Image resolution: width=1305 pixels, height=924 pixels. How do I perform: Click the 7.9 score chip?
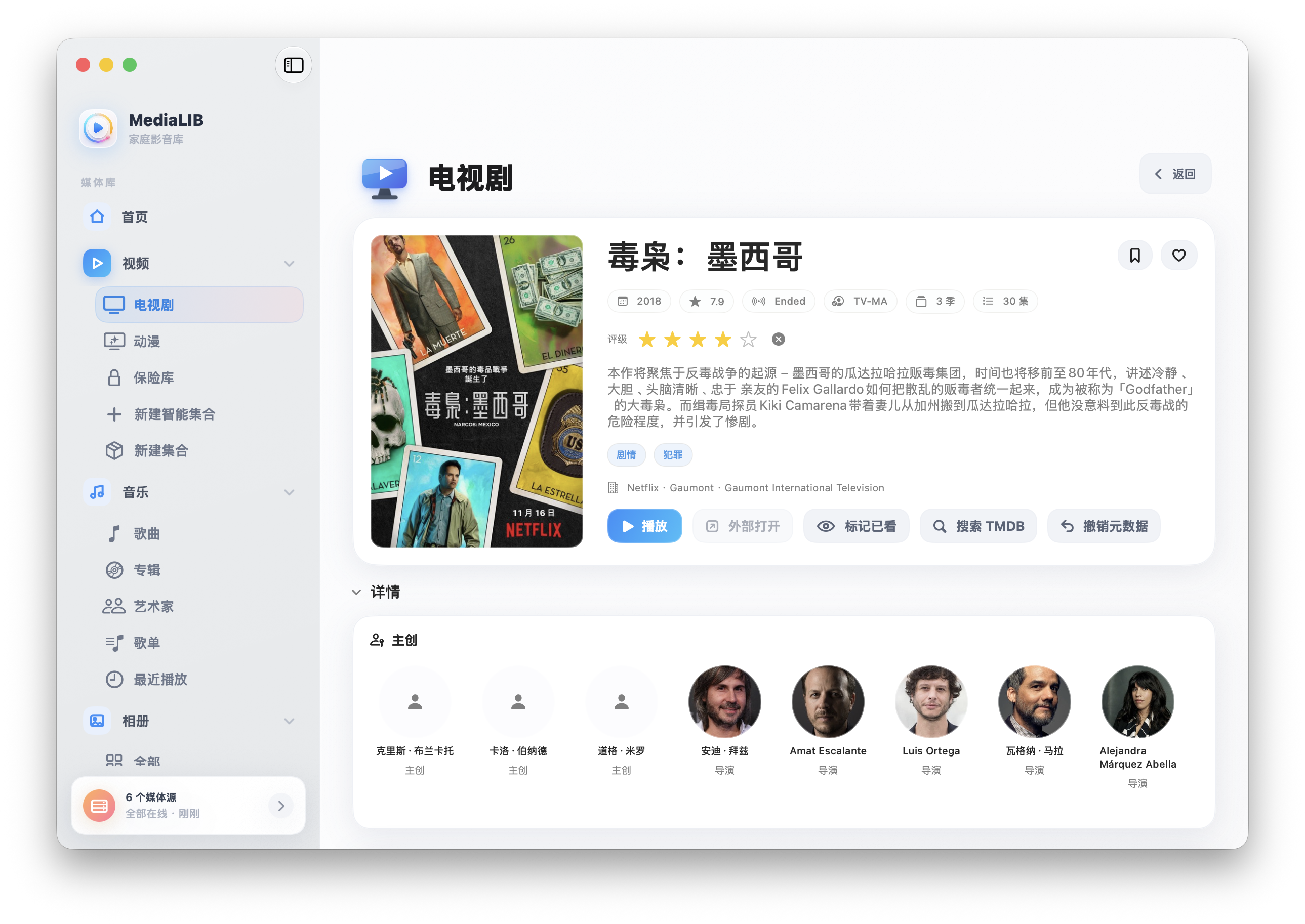click(707, 302)
